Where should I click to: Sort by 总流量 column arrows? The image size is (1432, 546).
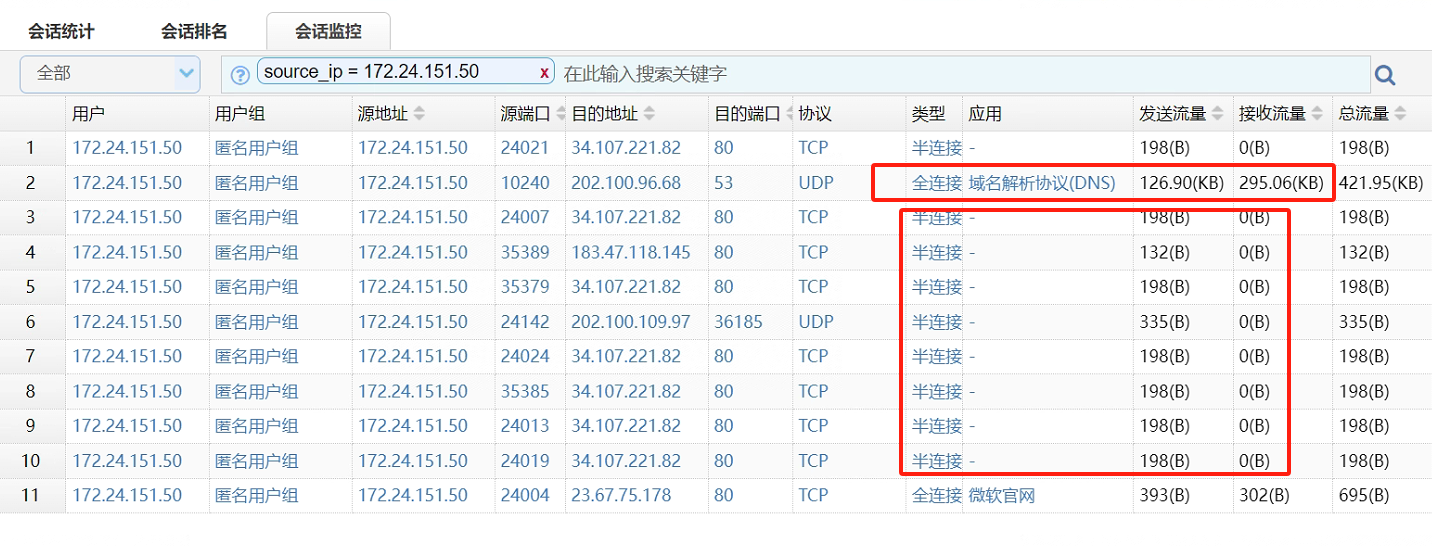(1399, 114)
